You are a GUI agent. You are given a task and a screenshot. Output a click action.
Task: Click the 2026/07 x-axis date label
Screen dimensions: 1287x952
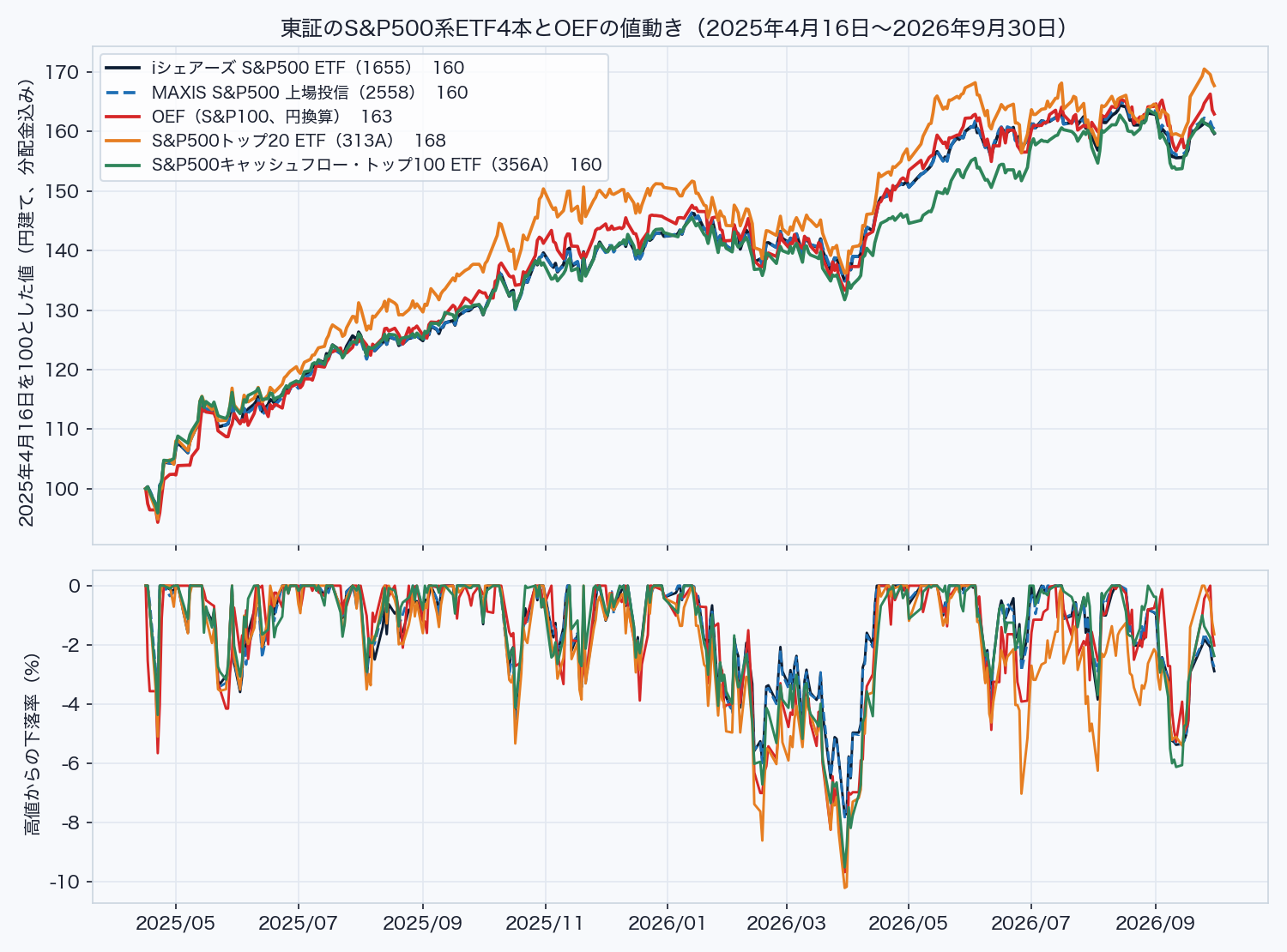(x=1030, y=924)
